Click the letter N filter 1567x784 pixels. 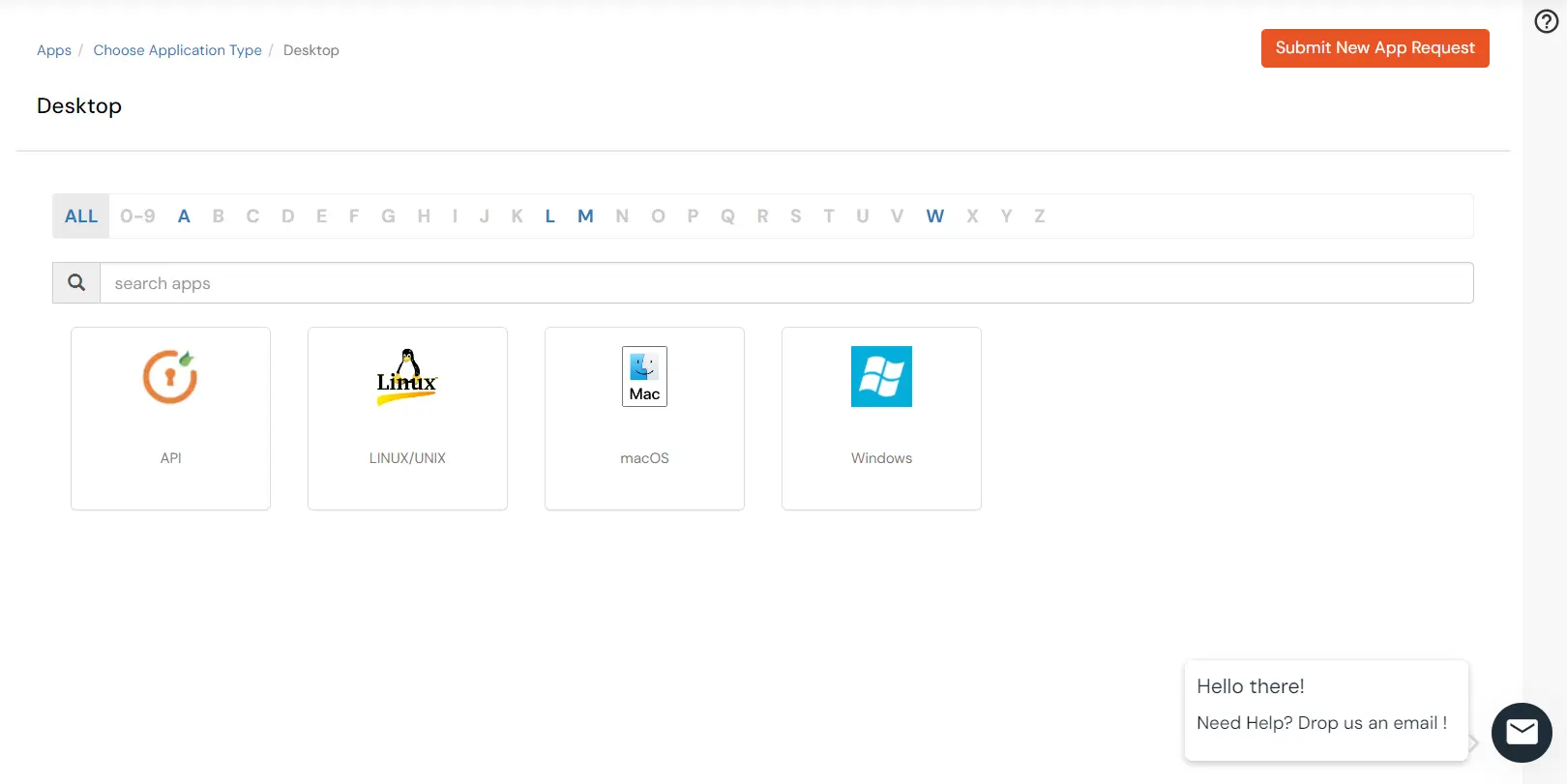[622, 217]
